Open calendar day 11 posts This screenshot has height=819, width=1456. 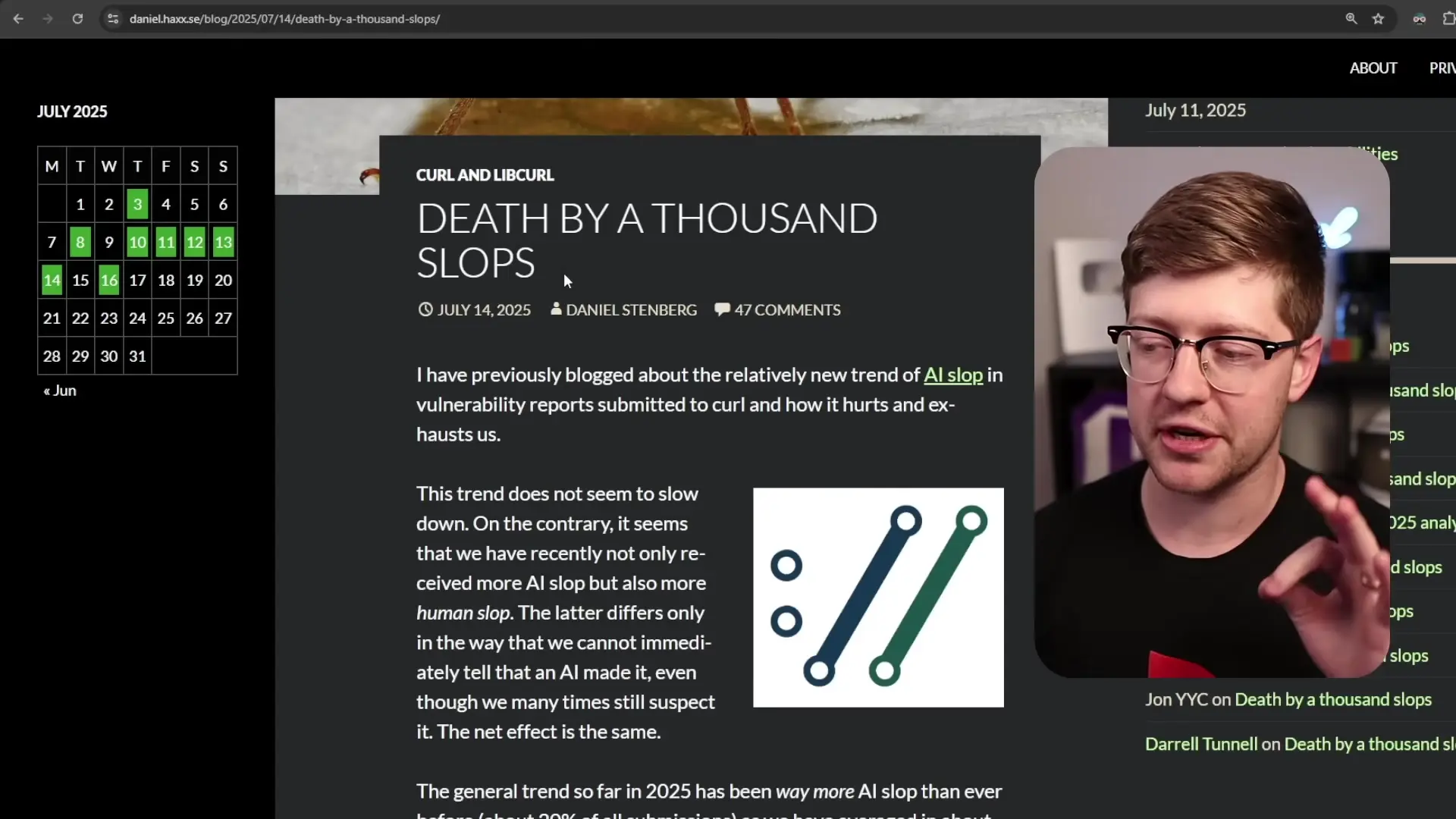coord(166,242)
